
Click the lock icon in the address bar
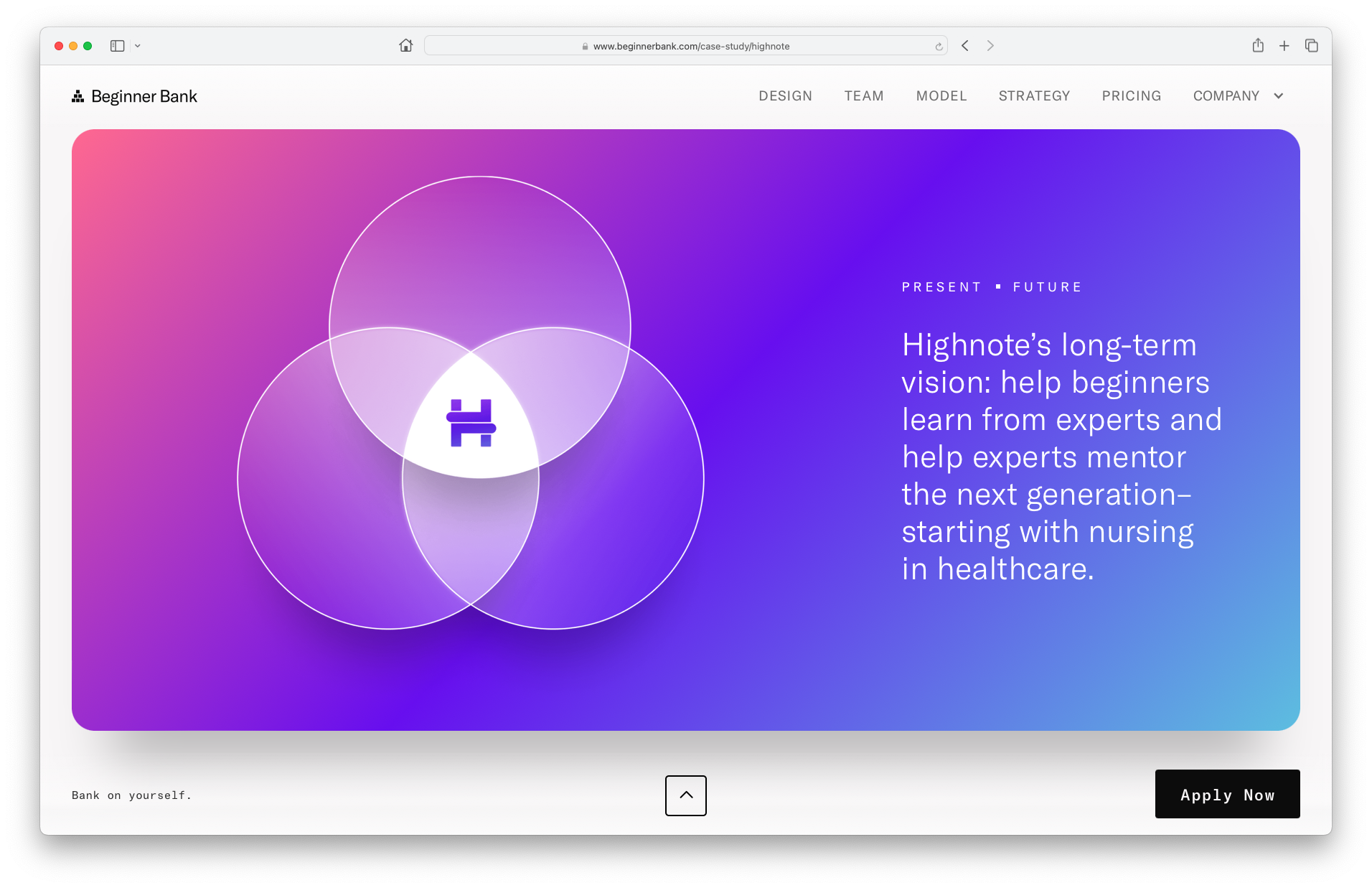[x=586, y=47]
